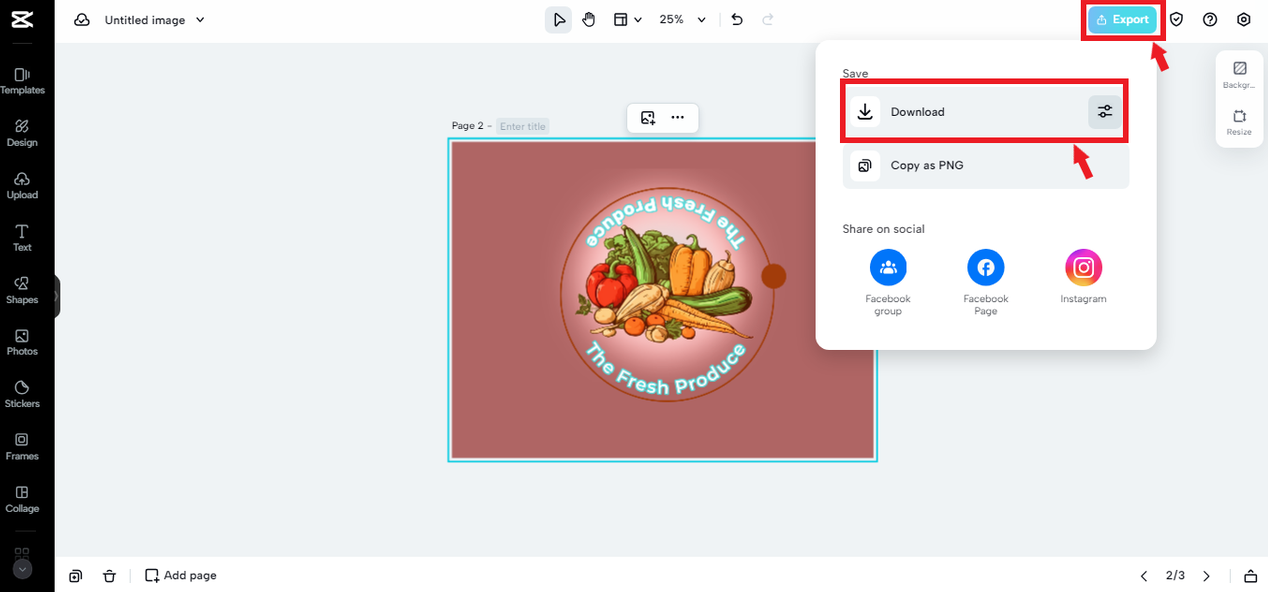Click the brown circle handle on the logo
The height and width of the screenshot is (592, 1268).
774,276
